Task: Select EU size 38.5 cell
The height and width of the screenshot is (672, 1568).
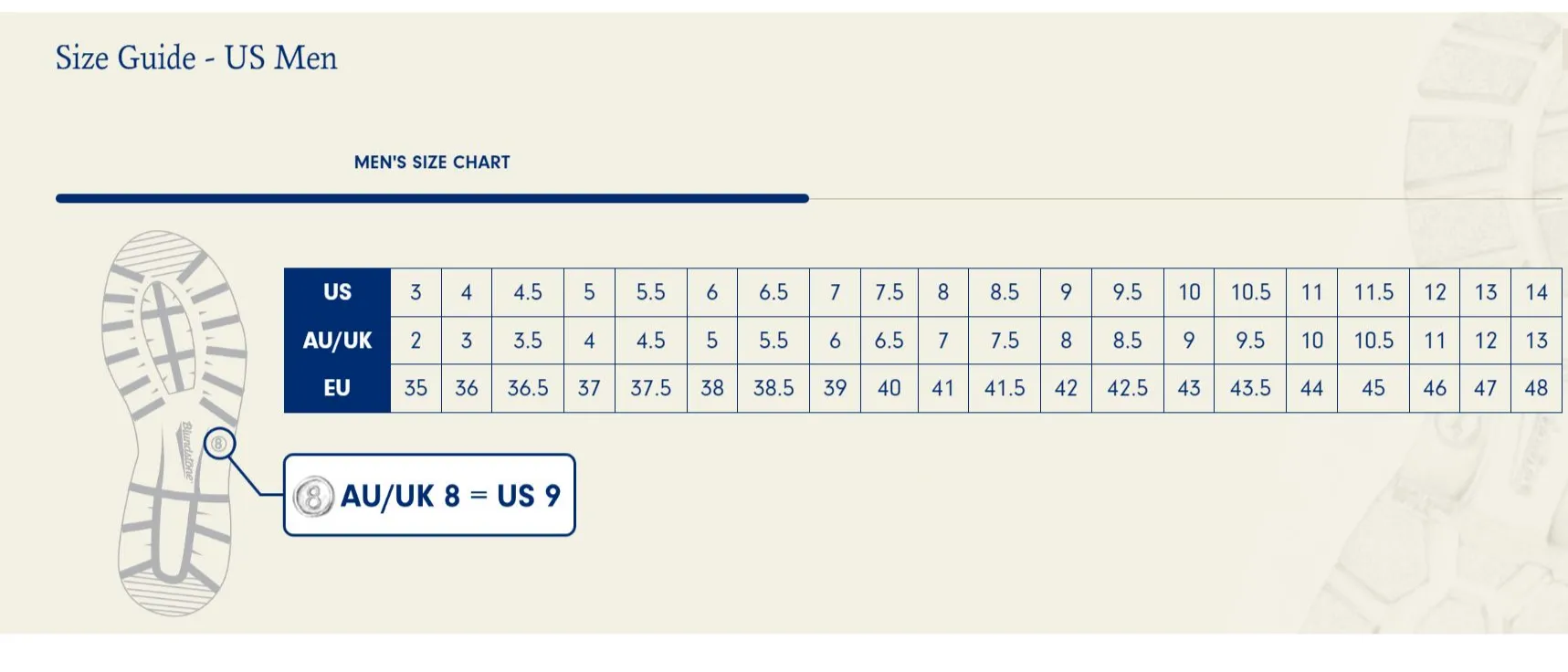Action: (773, 388)
